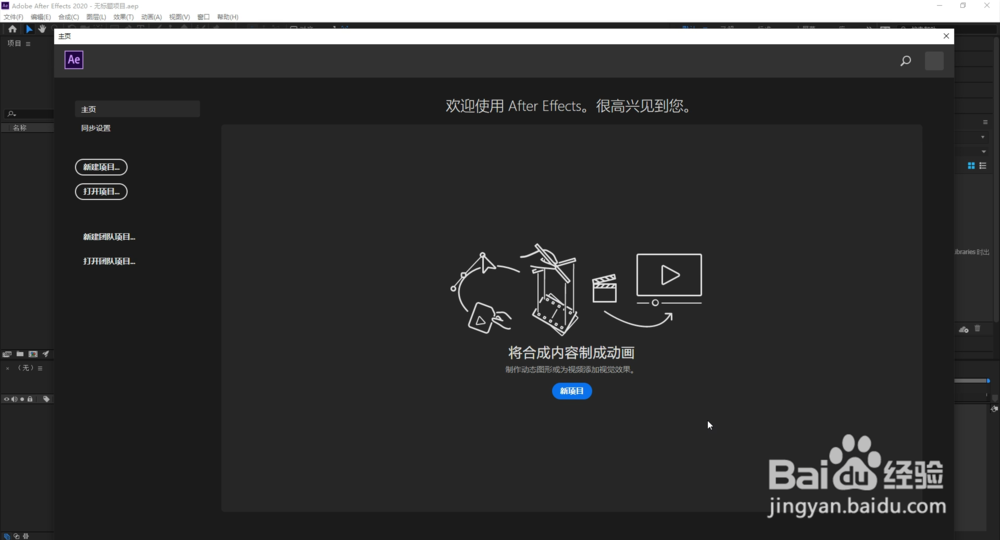Viewport: 1000px width, 540px height.
Task: Select the Selection arrow tool
Action: point(29,29)
